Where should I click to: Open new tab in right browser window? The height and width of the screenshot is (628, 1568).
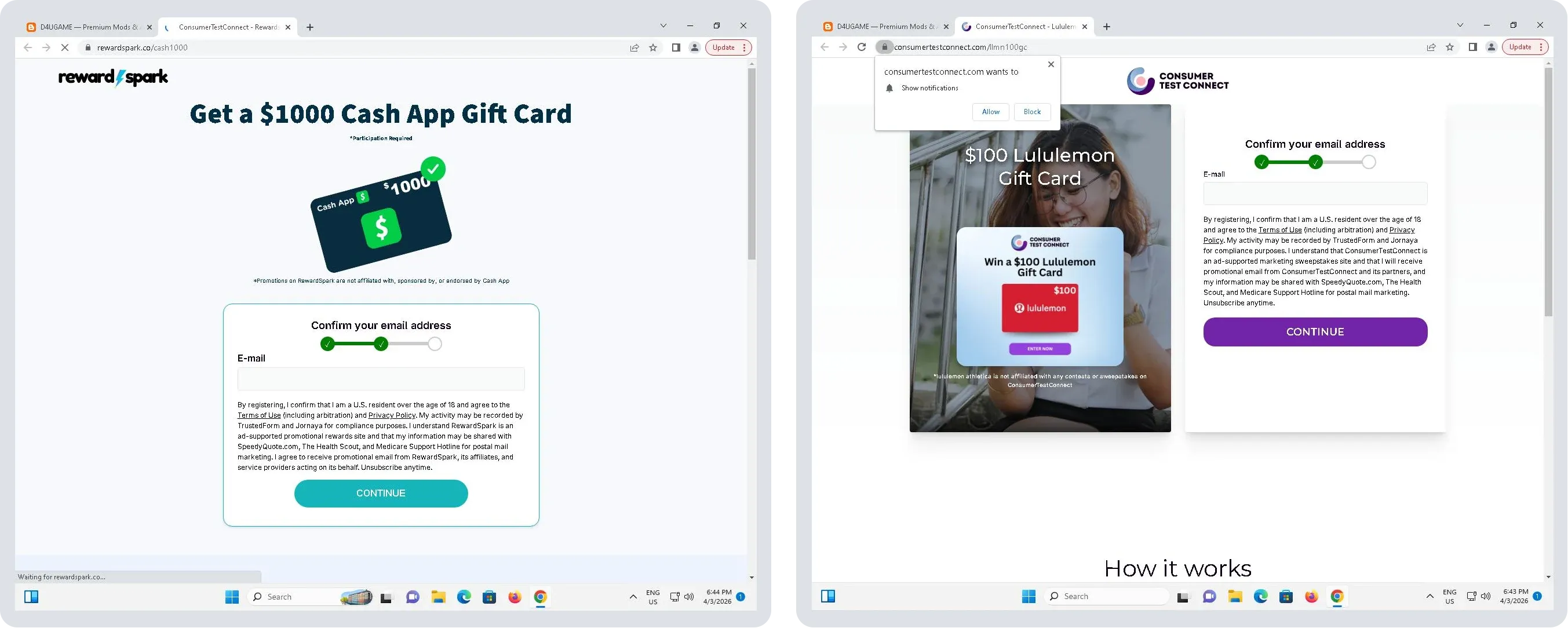(x=1107, y=26)
